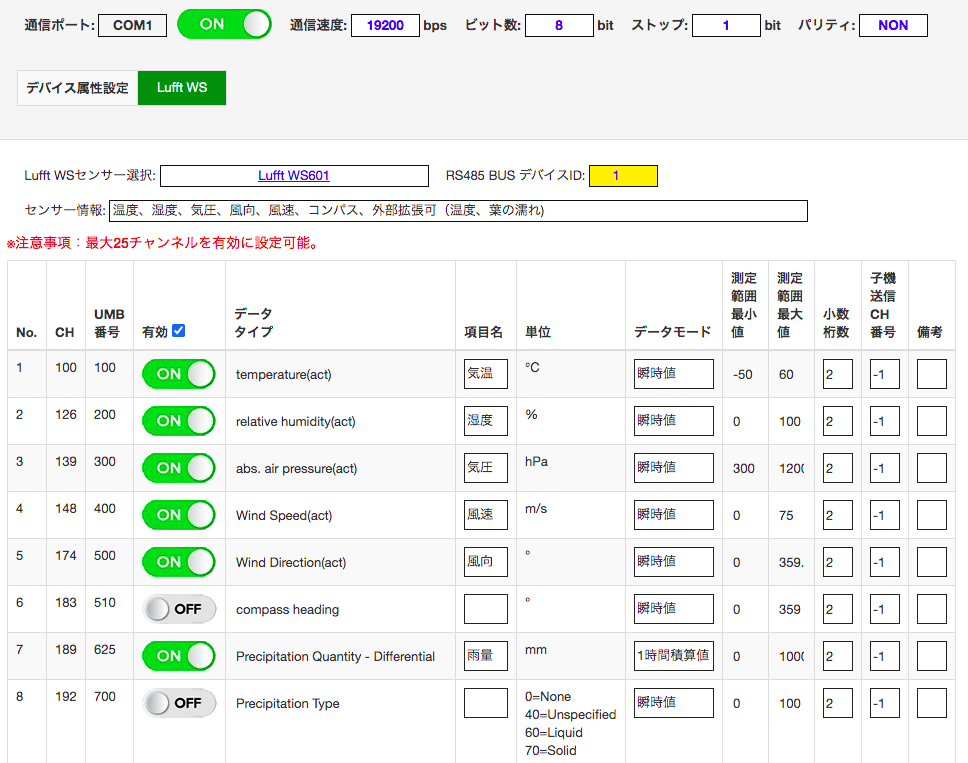Open 1時間積算値 data mode for precipitation
The image size is (968, 763).
point(674,656)
